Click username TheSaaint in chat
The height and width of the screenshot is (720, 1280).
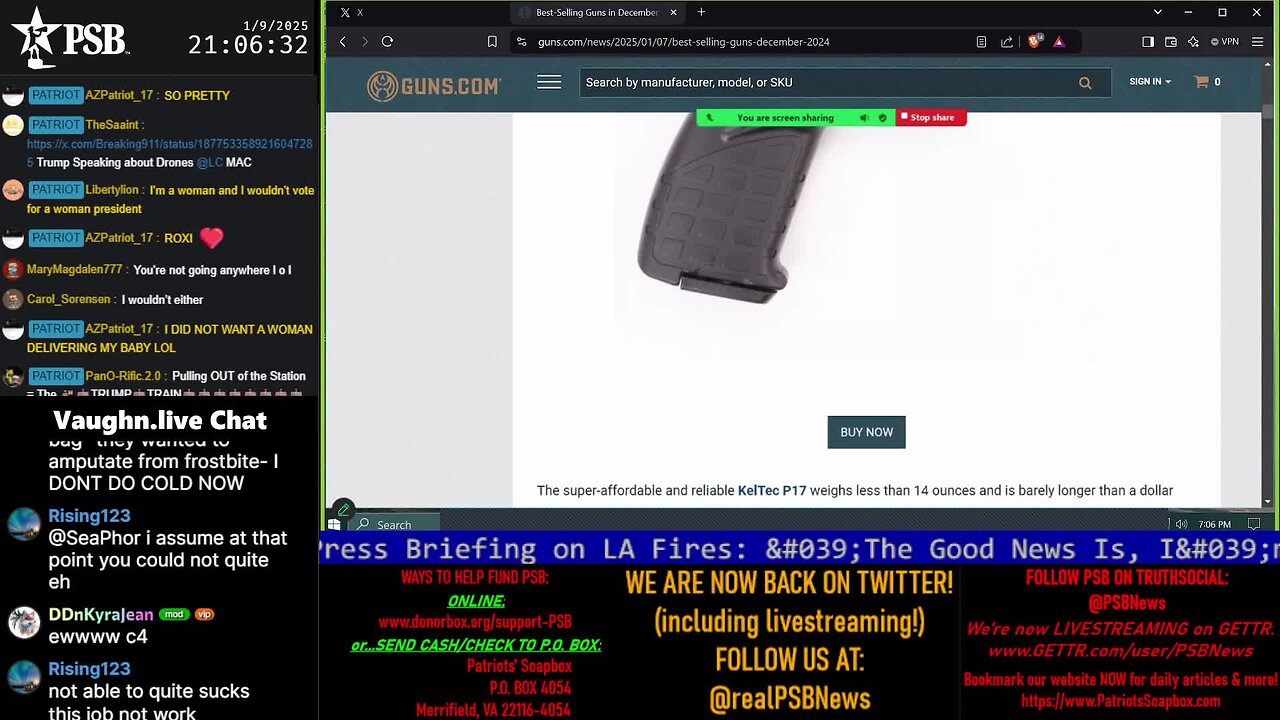(x=112, y=125)
